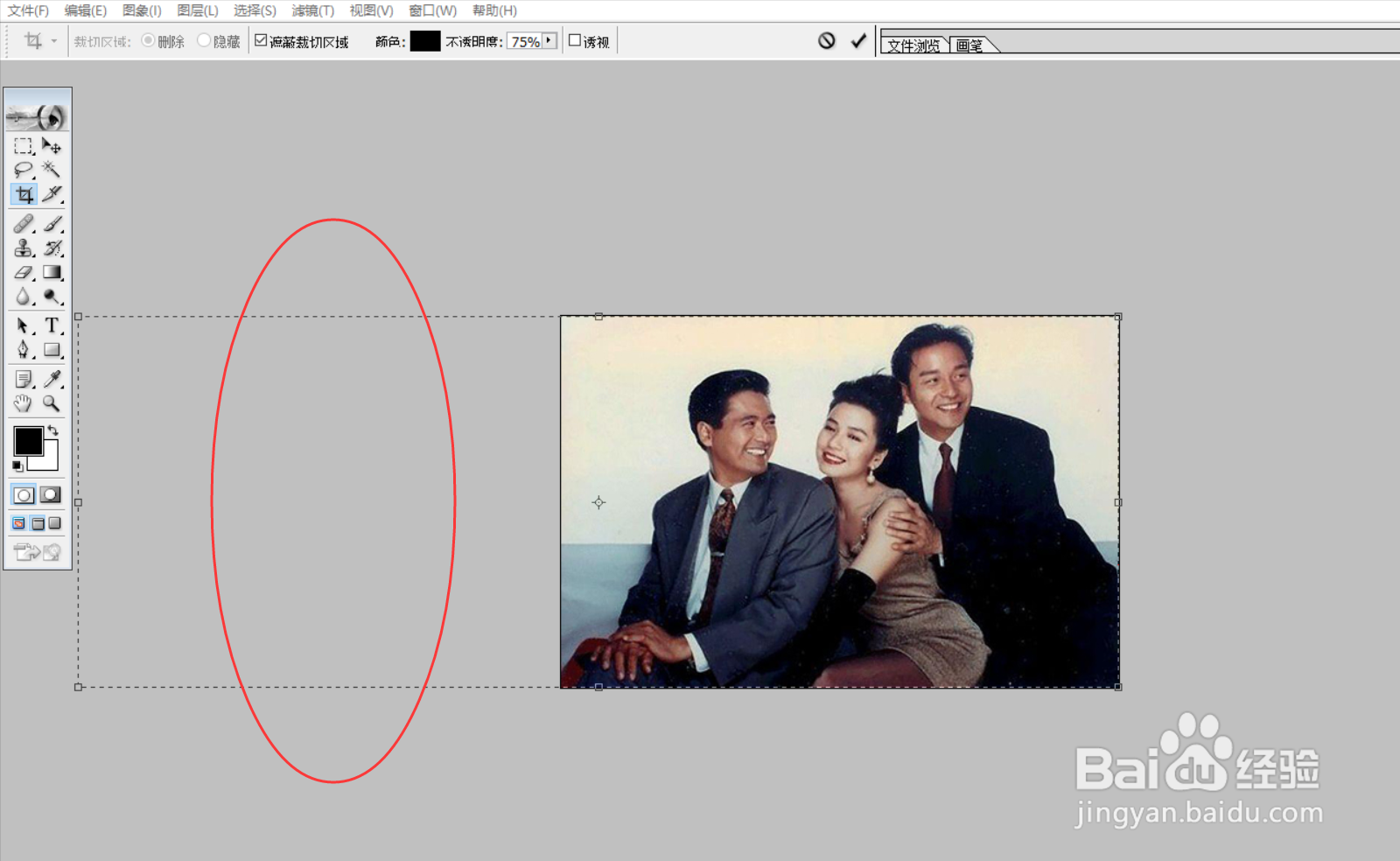
Task: Select the Path Selection tool
Action: [24, 325]
